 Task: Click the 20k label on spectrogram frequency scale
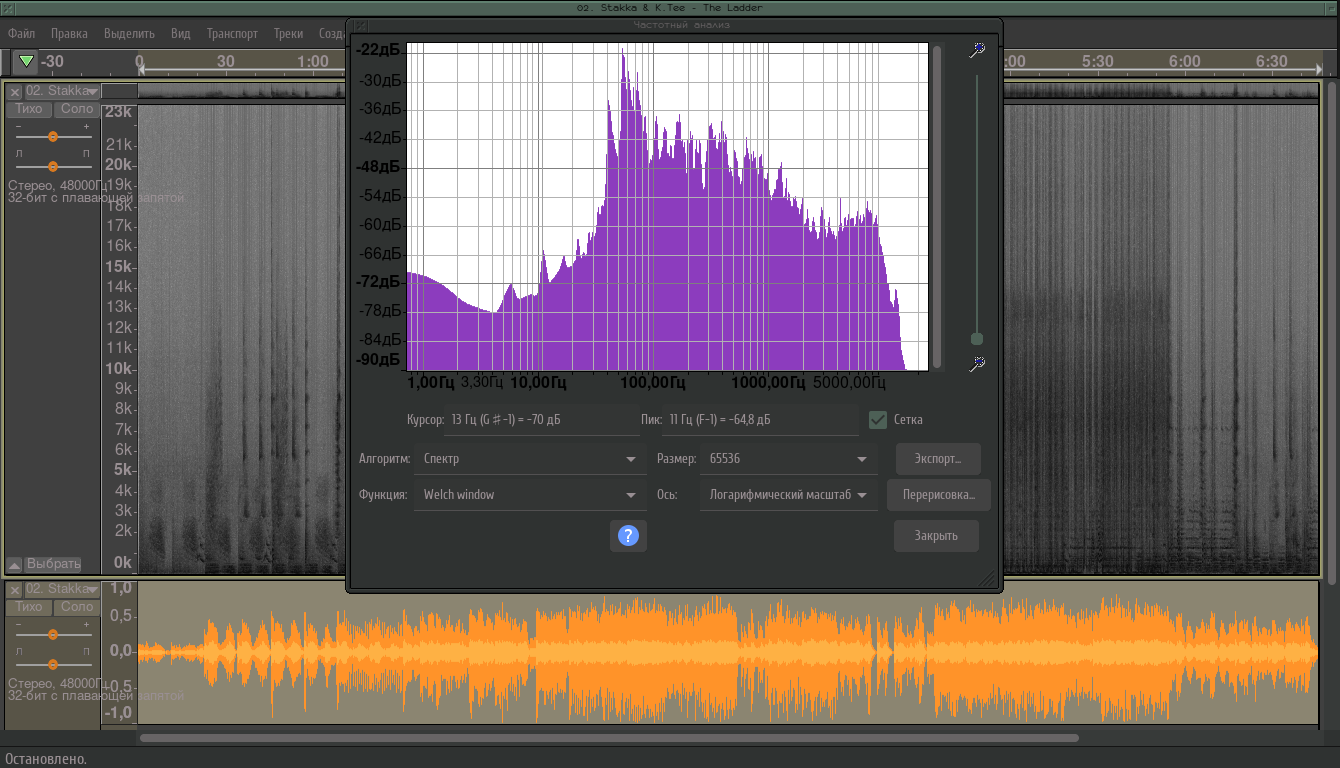click(119, 165)
